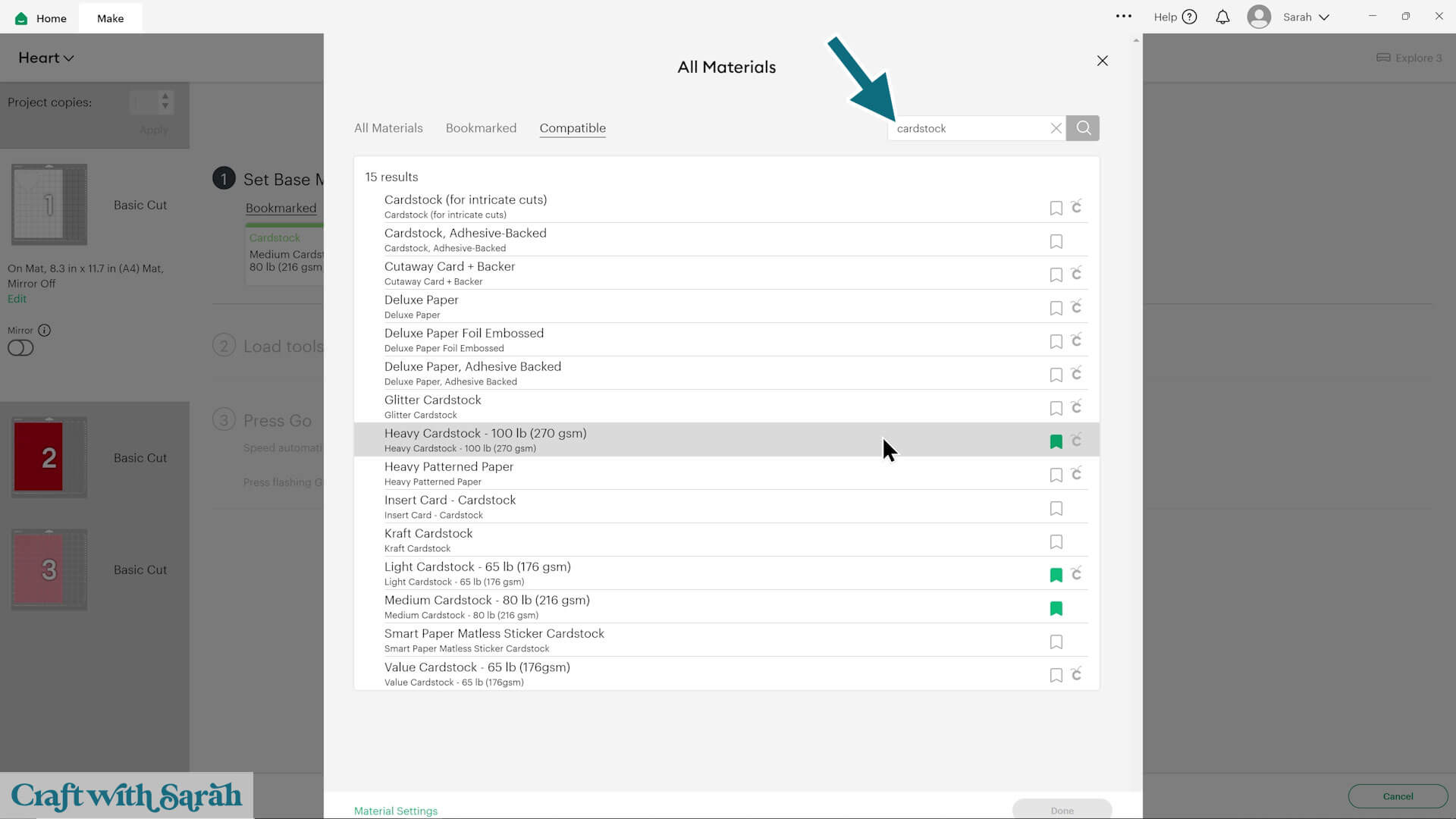The width and height of the screenshot is (1456, 819).
Task: Open the three-dot more options menu
Action: [x=1123, y=16]
